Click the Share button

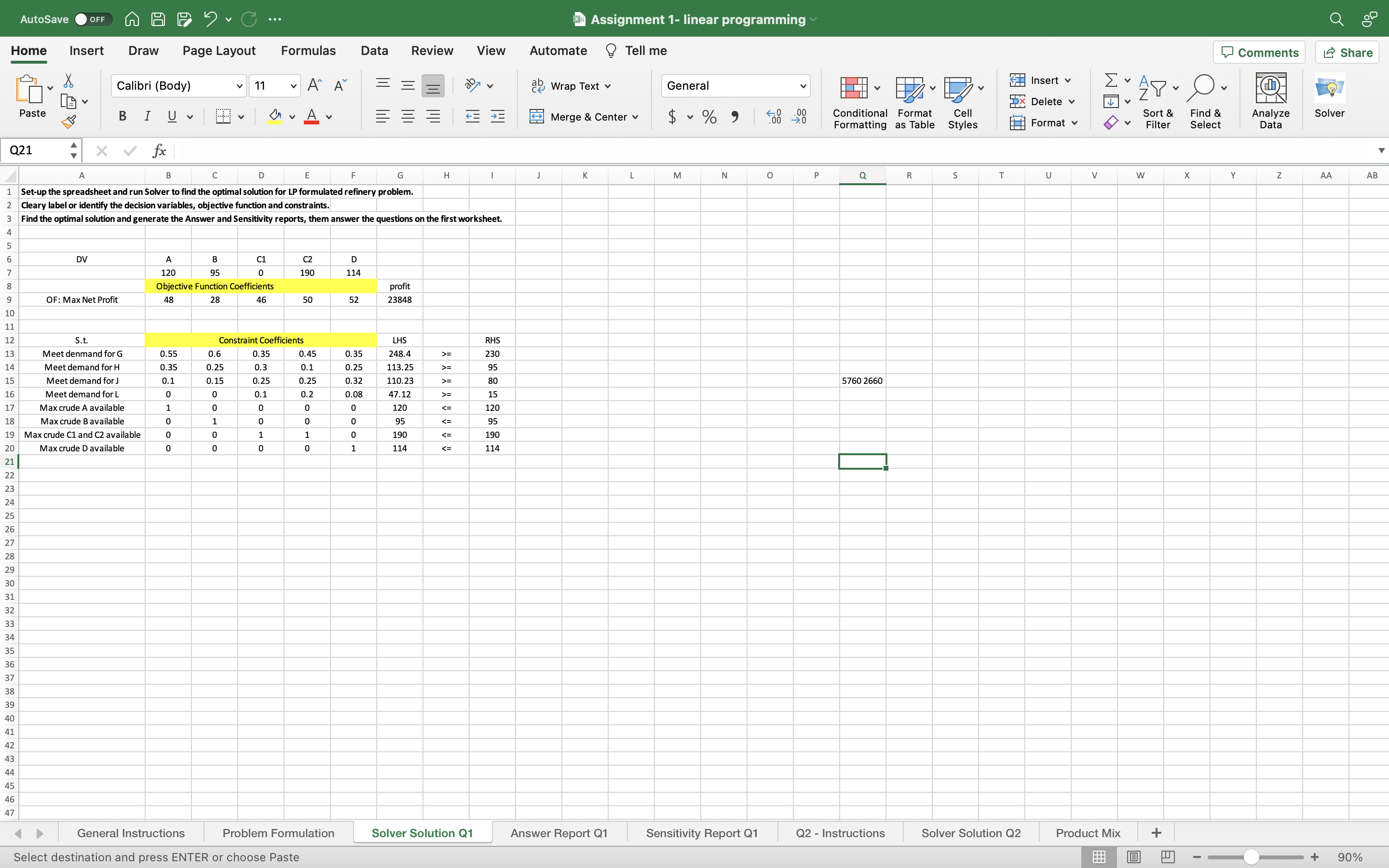tap(1347, 52)
